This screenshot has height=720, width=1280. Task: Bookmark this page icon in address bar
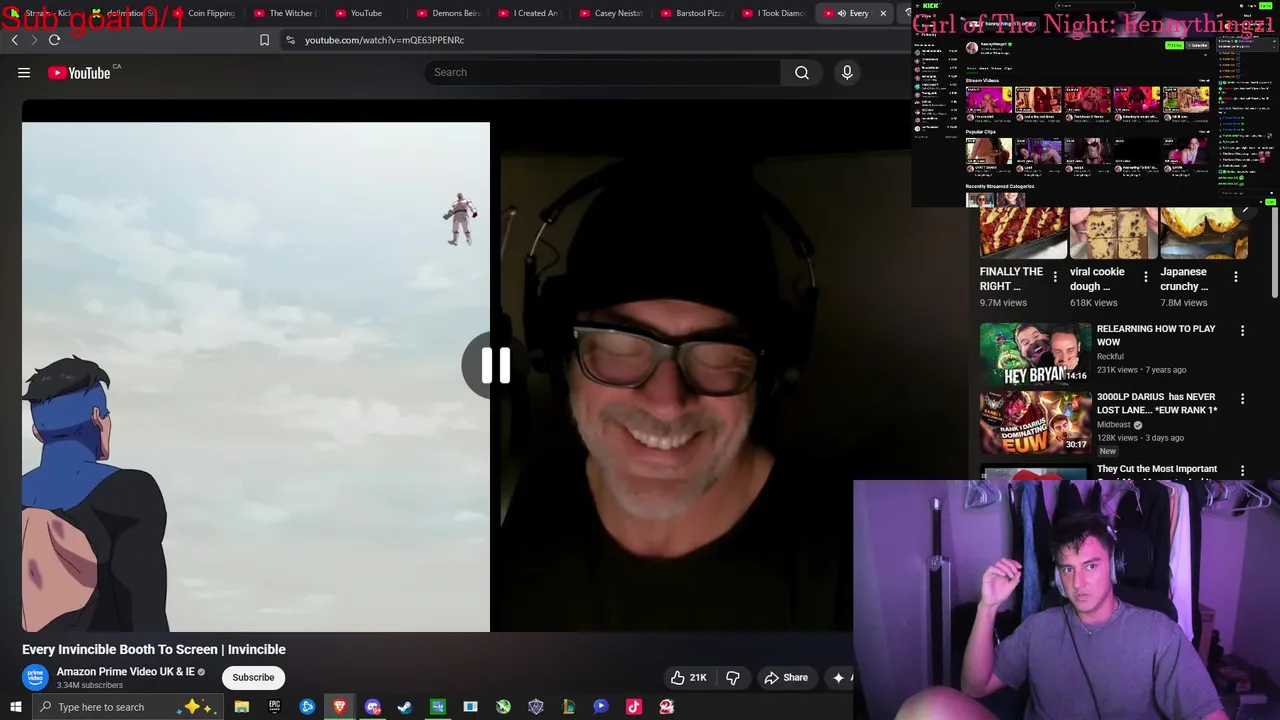click(x=264, y=40)
